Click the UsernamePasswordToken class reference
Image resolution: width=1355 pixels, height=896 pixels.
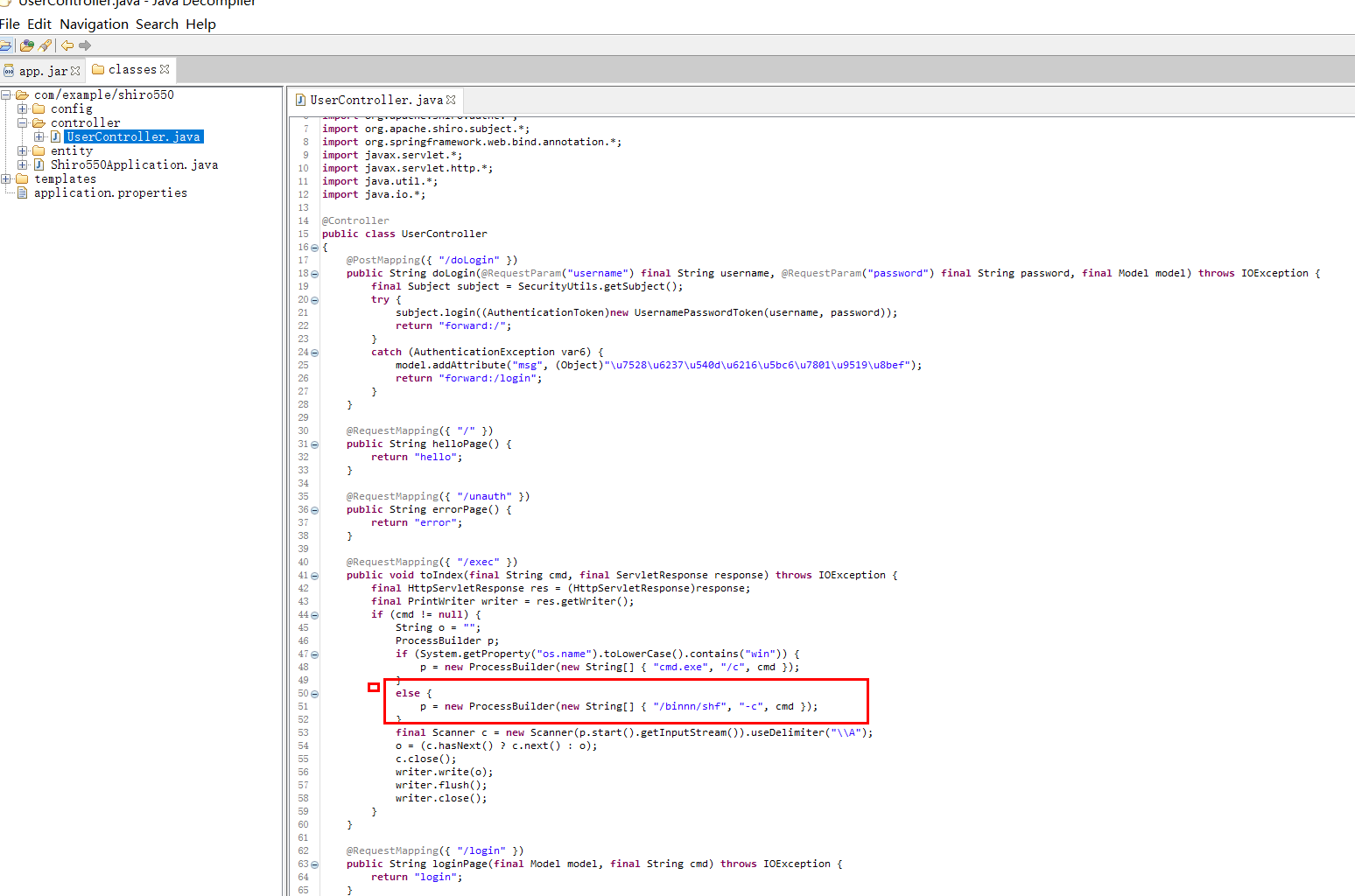[699, 312]
